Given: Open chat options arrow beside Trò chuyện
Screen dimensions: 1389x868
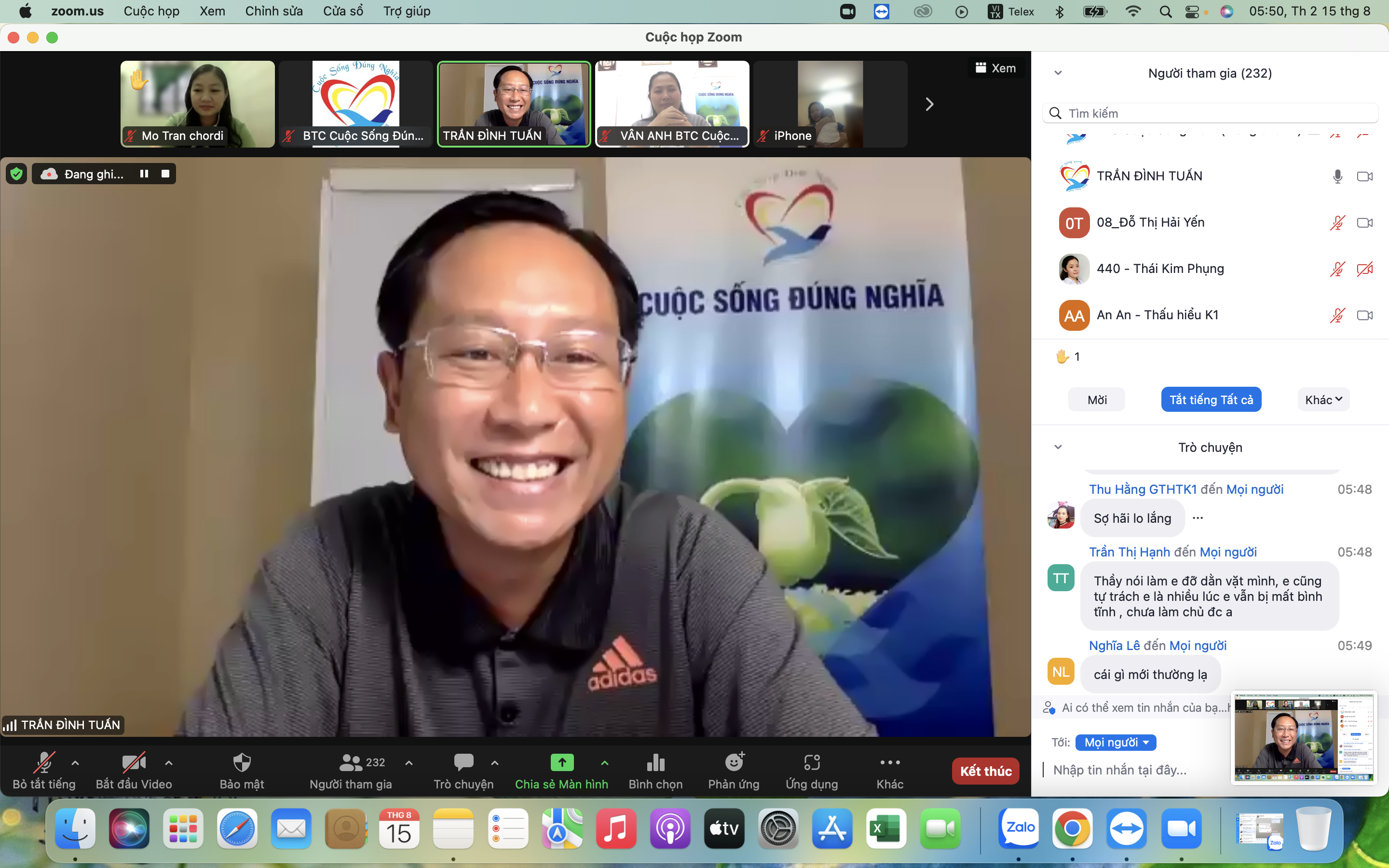Looking at the screenshot, I should 495,763.
